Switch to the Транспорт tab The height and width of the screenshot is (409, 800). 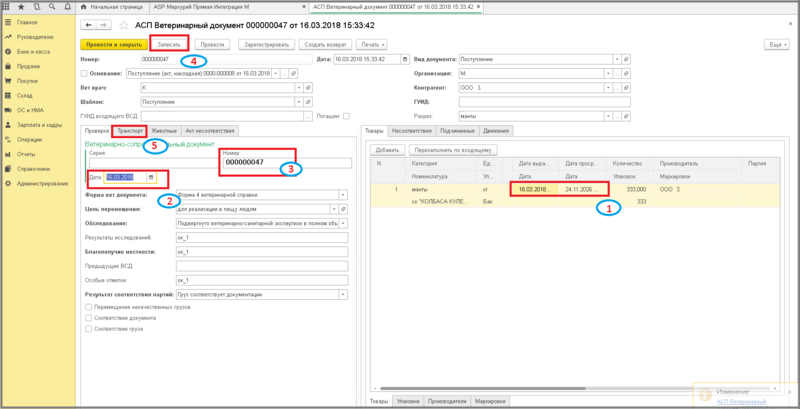coord(130,131)
